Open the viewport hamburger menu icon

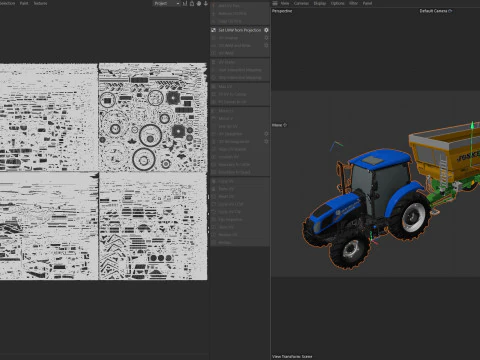tap(275, 3)
